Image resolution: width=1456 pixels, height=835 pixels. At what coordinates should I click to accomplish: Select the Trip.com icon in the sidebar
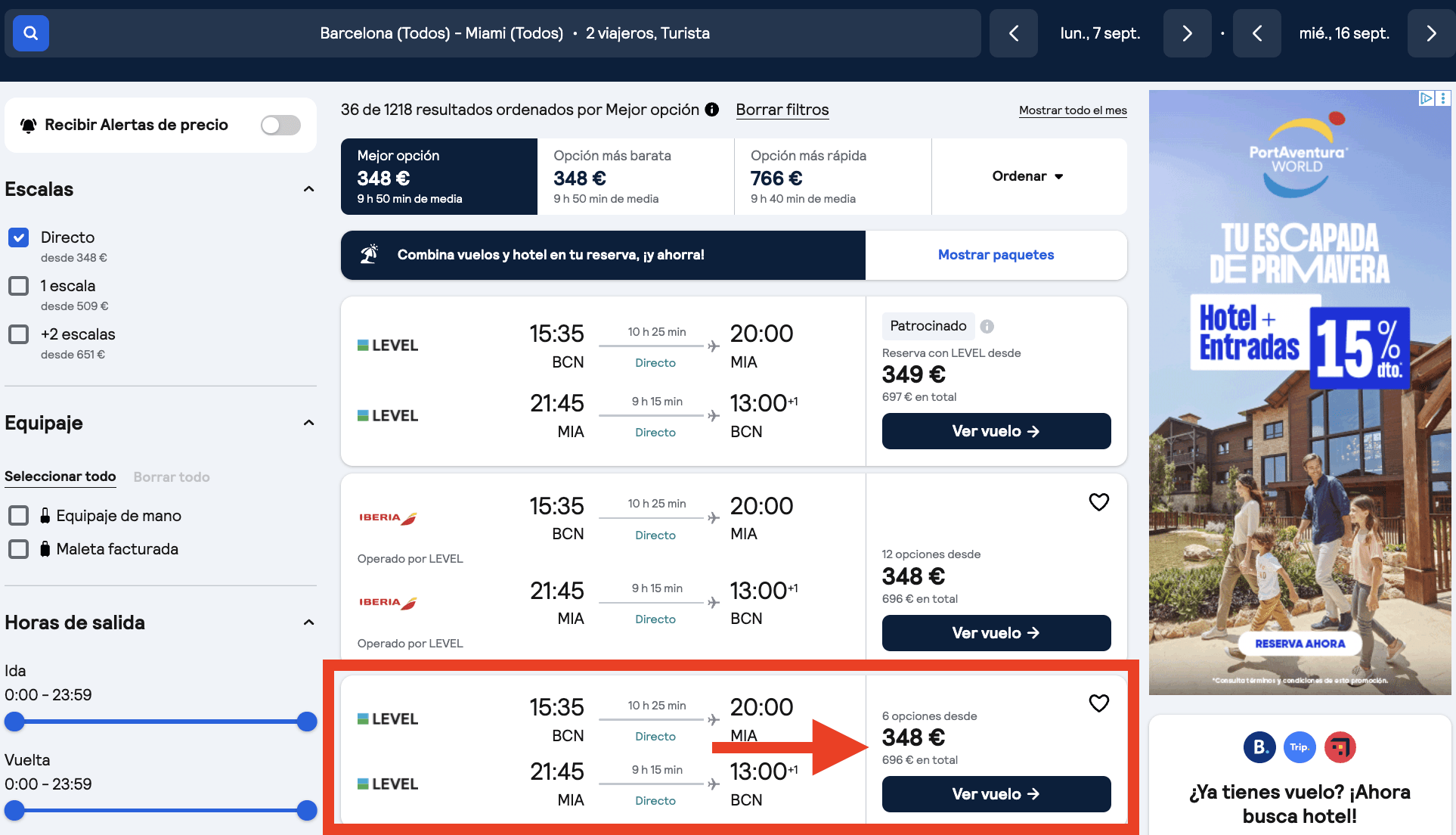pos(1300,747)
